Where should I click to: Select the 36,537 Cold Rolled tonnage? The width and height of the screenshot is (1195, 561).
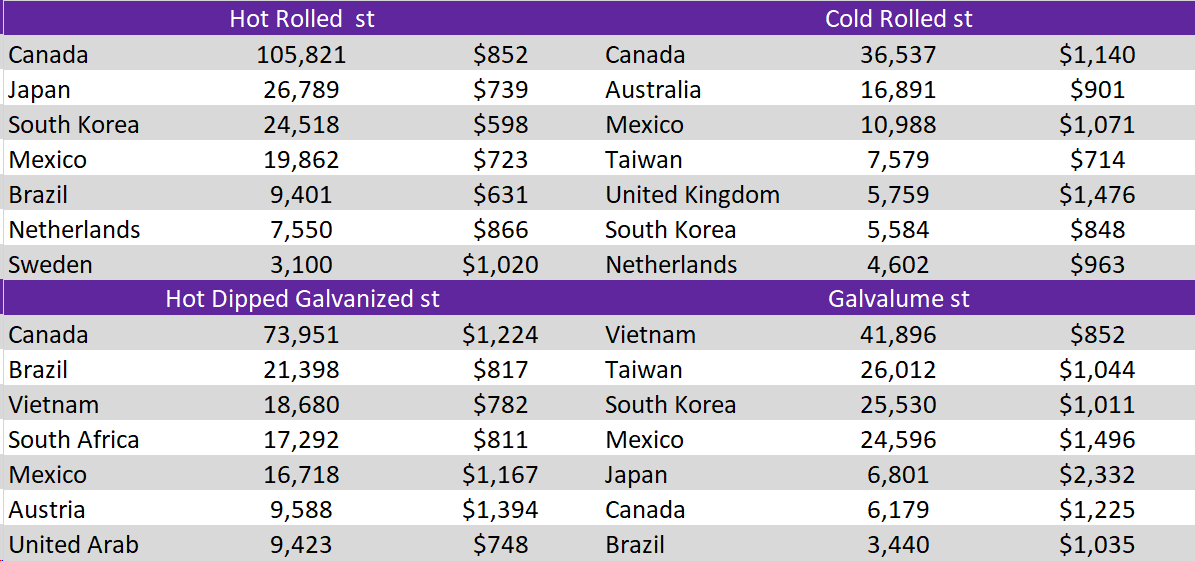coord(898,55)
